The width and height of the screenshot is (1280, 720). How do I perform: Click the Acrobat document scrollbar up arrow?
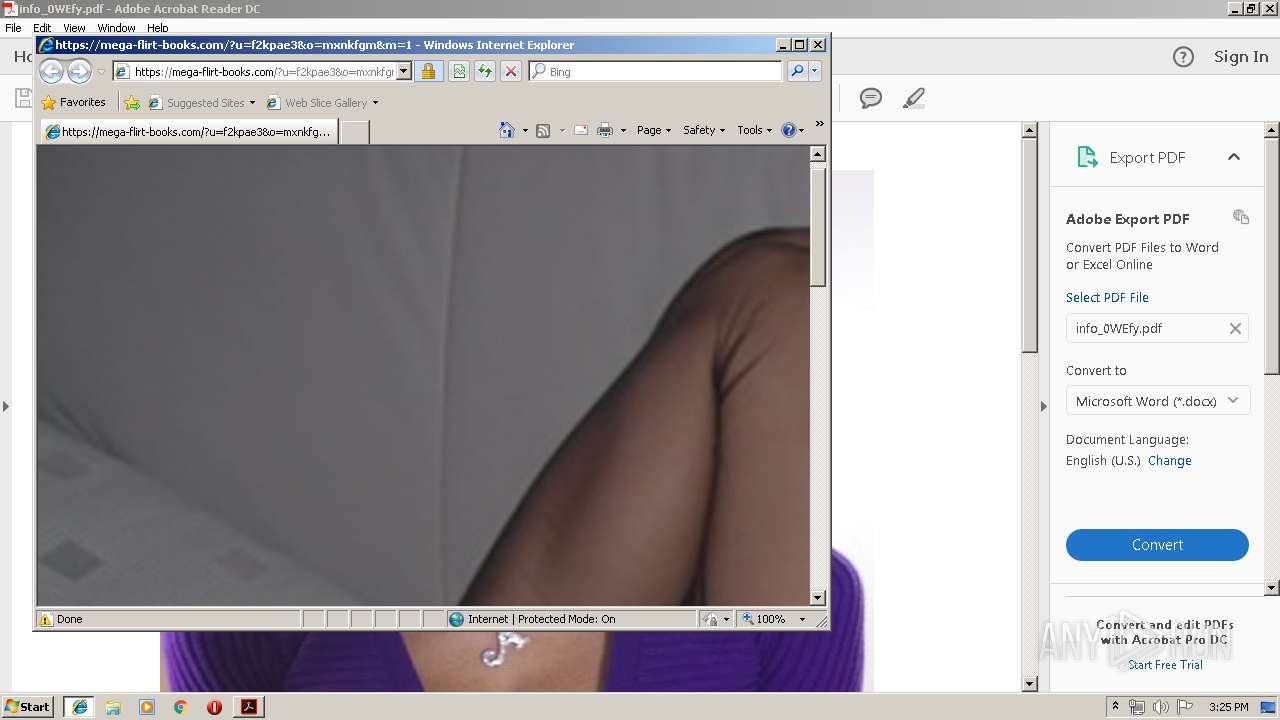(1030, 130)
